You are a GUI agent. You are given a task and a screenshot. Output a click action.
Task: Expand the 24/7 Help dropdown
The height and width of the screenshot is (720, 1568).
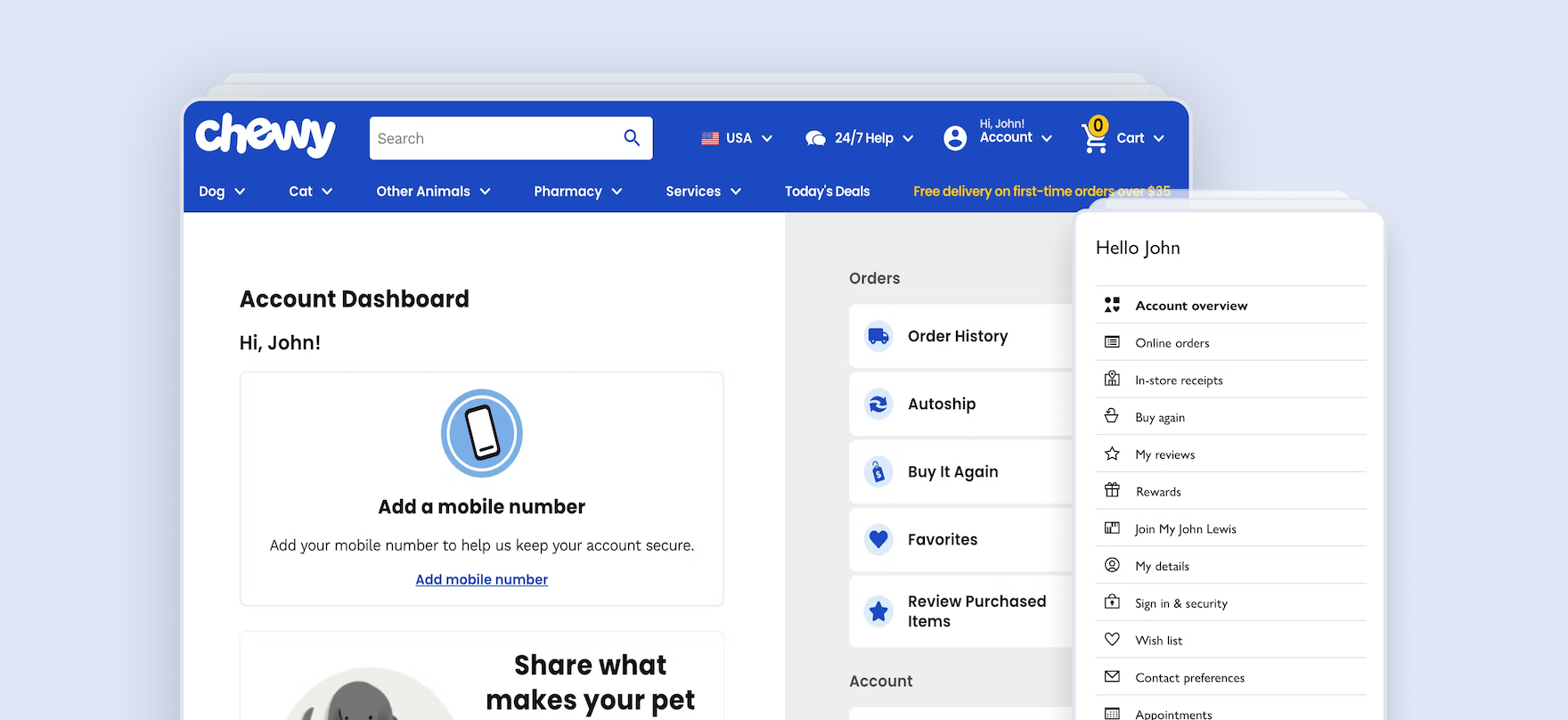(x=860, y=138)
